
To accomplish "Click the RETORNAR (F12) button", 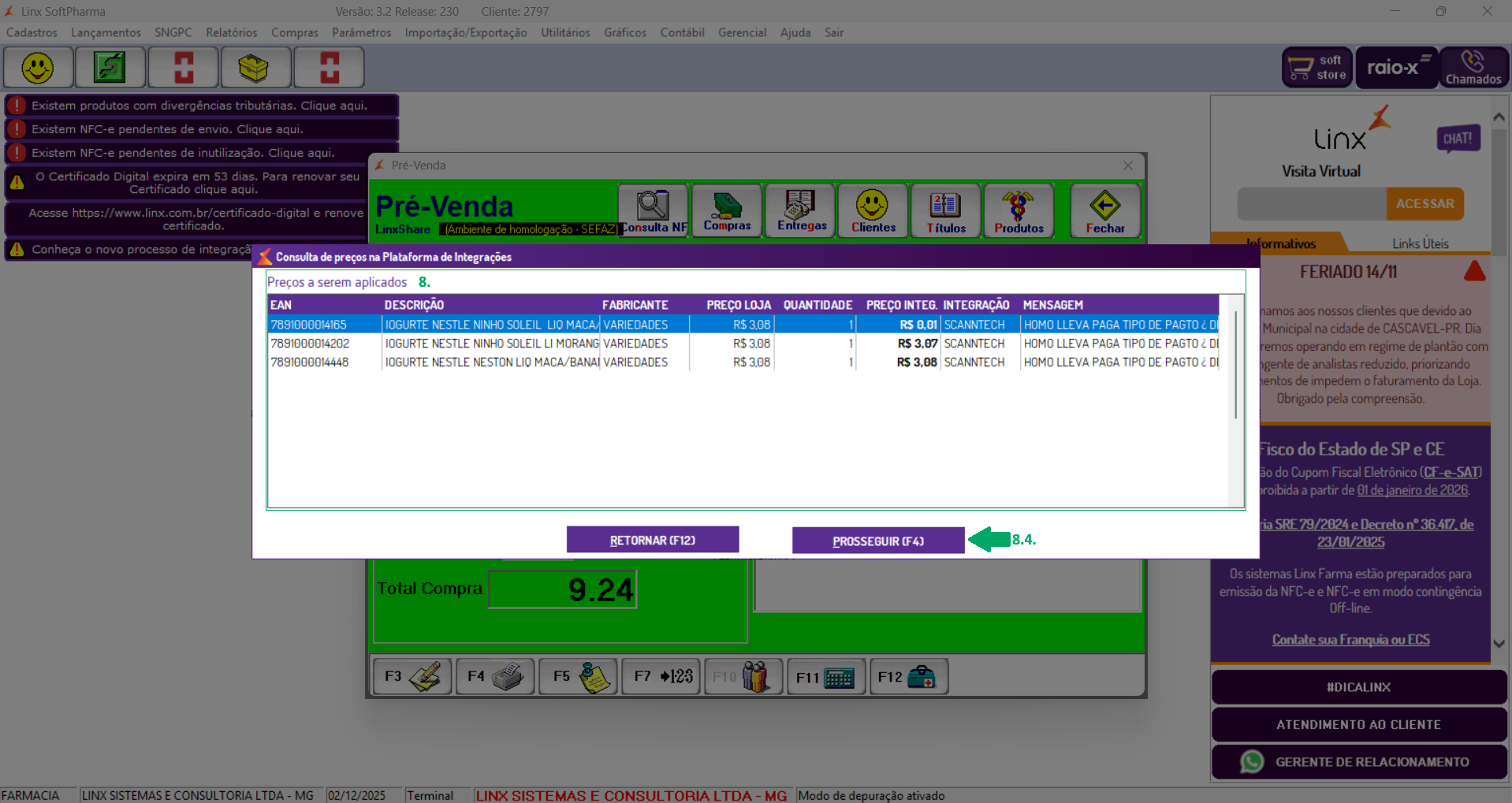I will click(x=653, y=540).
